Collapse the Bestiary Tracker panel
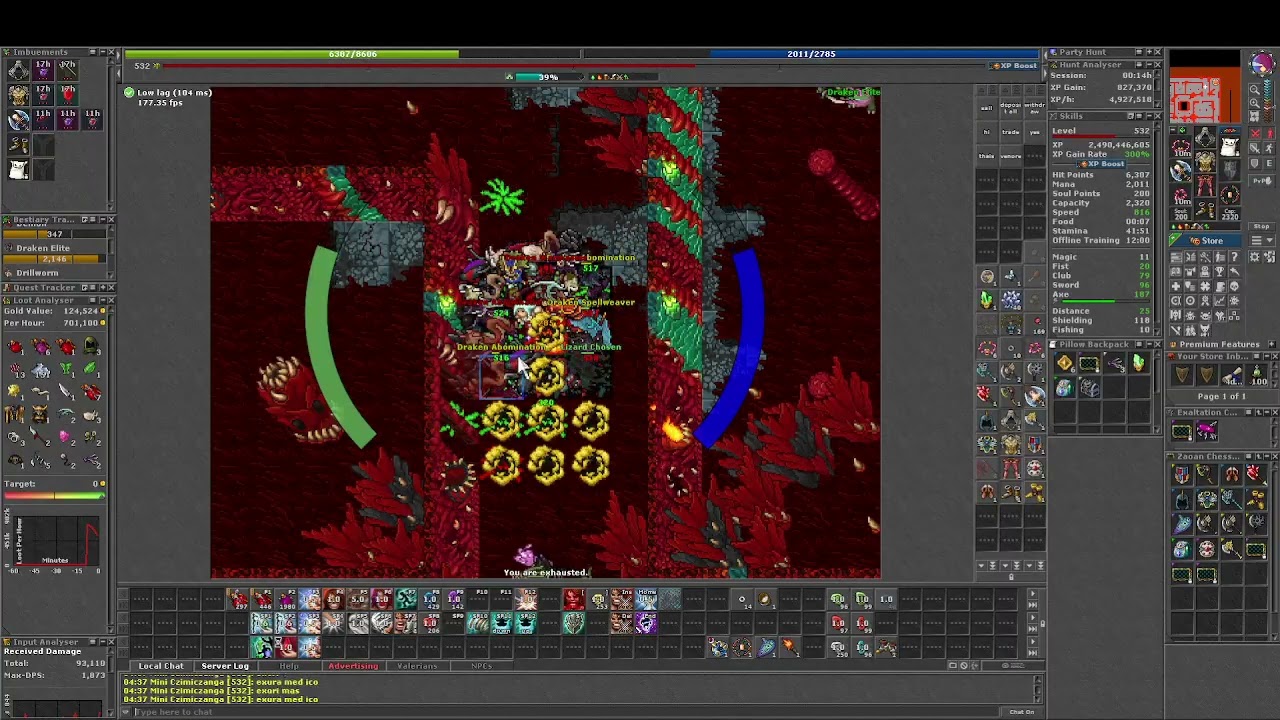 (x=101, y=220)
